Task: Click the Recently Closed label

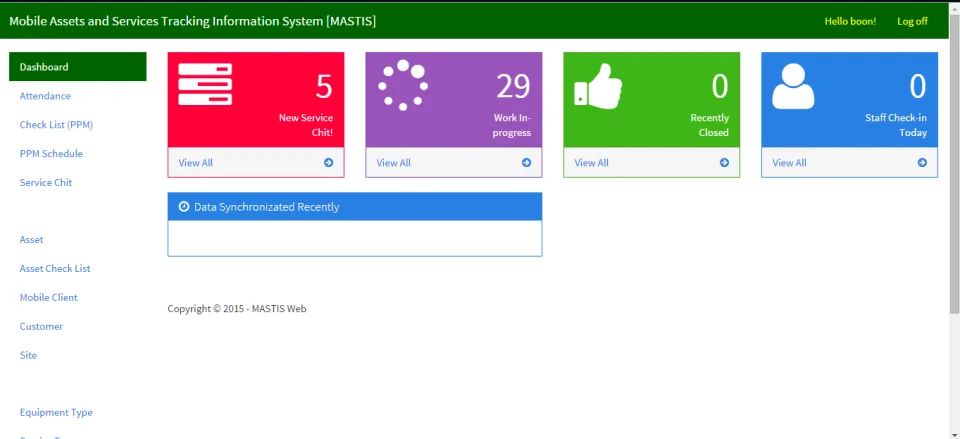Action: point(710,125)
